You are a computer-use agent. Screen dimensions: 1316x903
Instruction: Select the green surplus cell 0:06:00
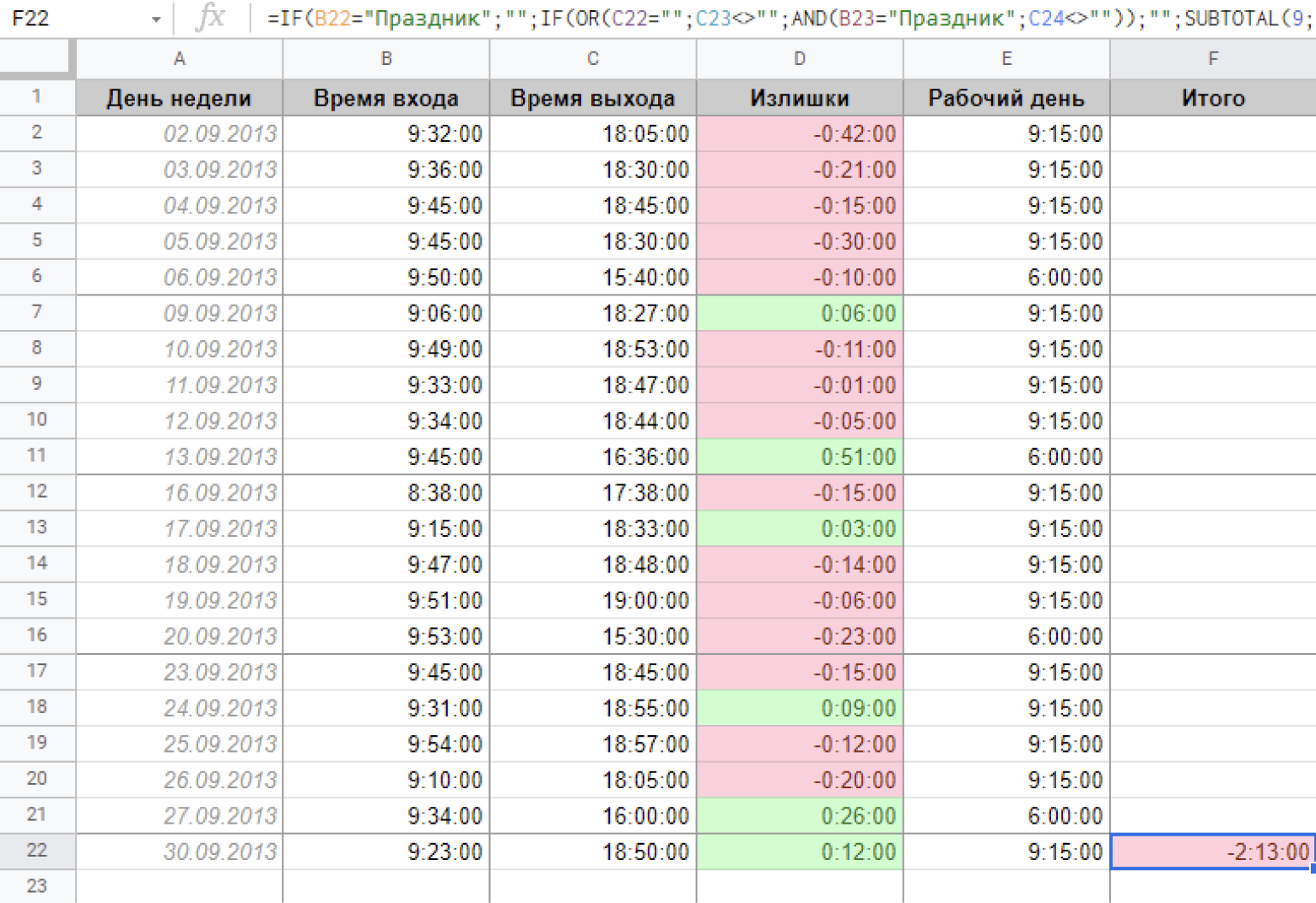point(800,313)
